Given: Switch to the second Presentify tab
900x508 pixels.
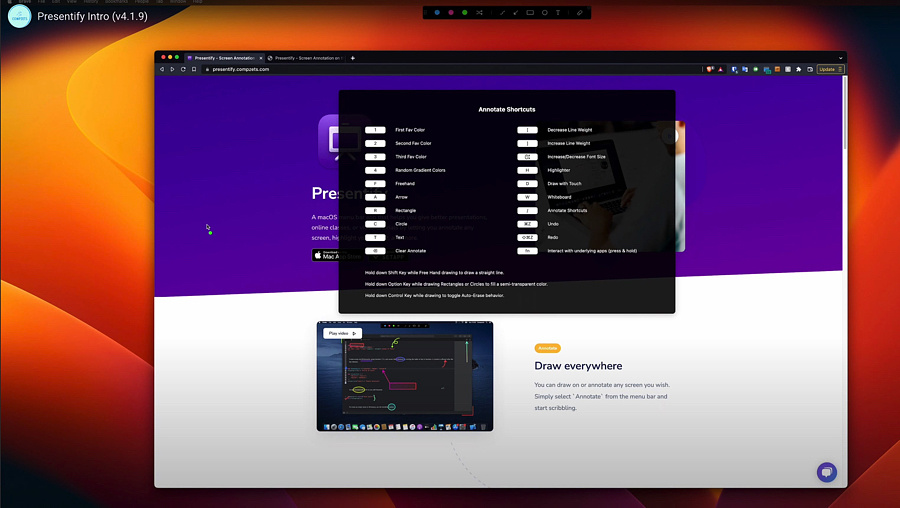Looking at the screenshot, I should click(305, 58).
